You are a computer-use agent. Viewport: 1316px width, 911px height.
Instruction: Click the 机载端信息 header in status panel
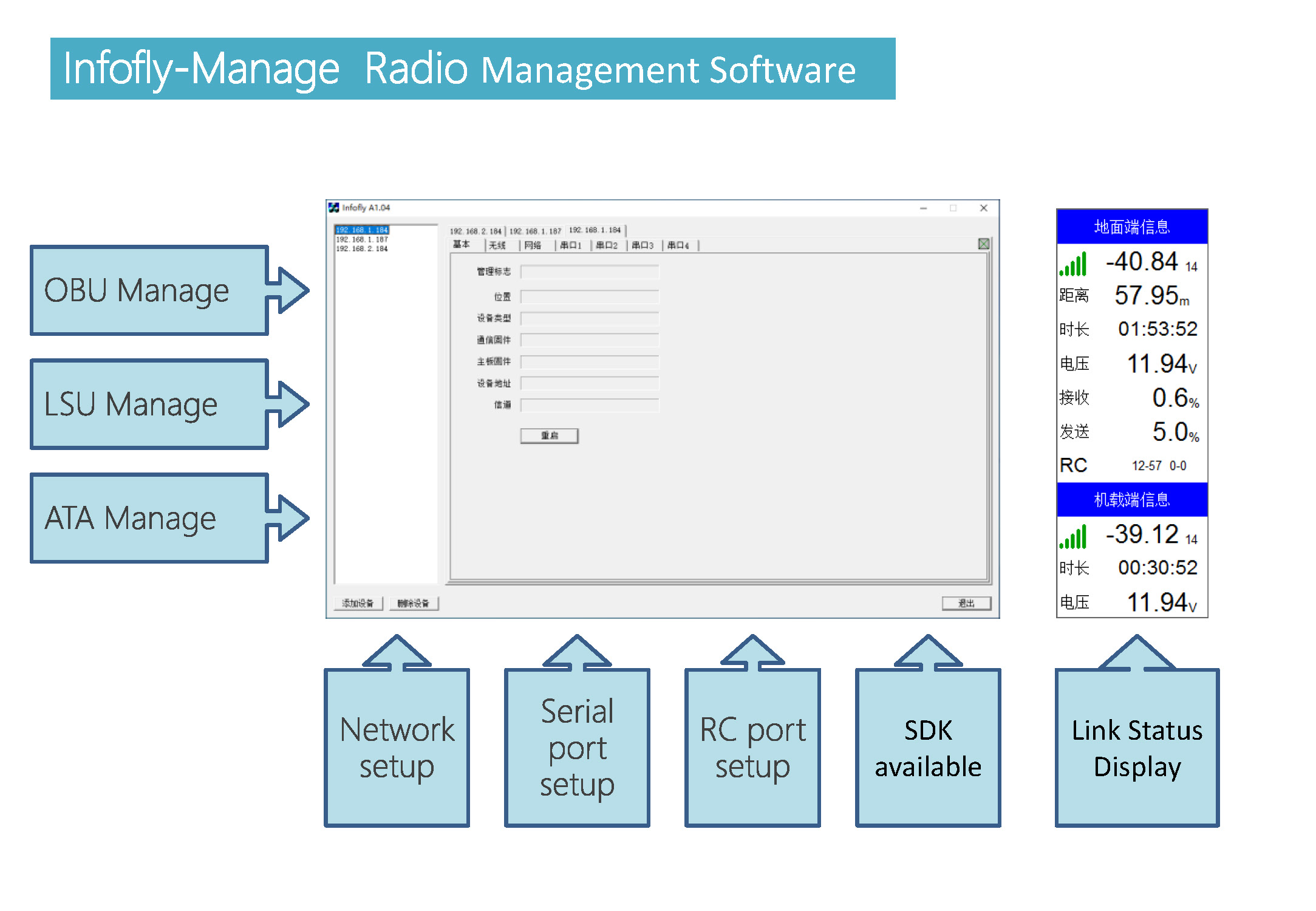click(1132, 499)
